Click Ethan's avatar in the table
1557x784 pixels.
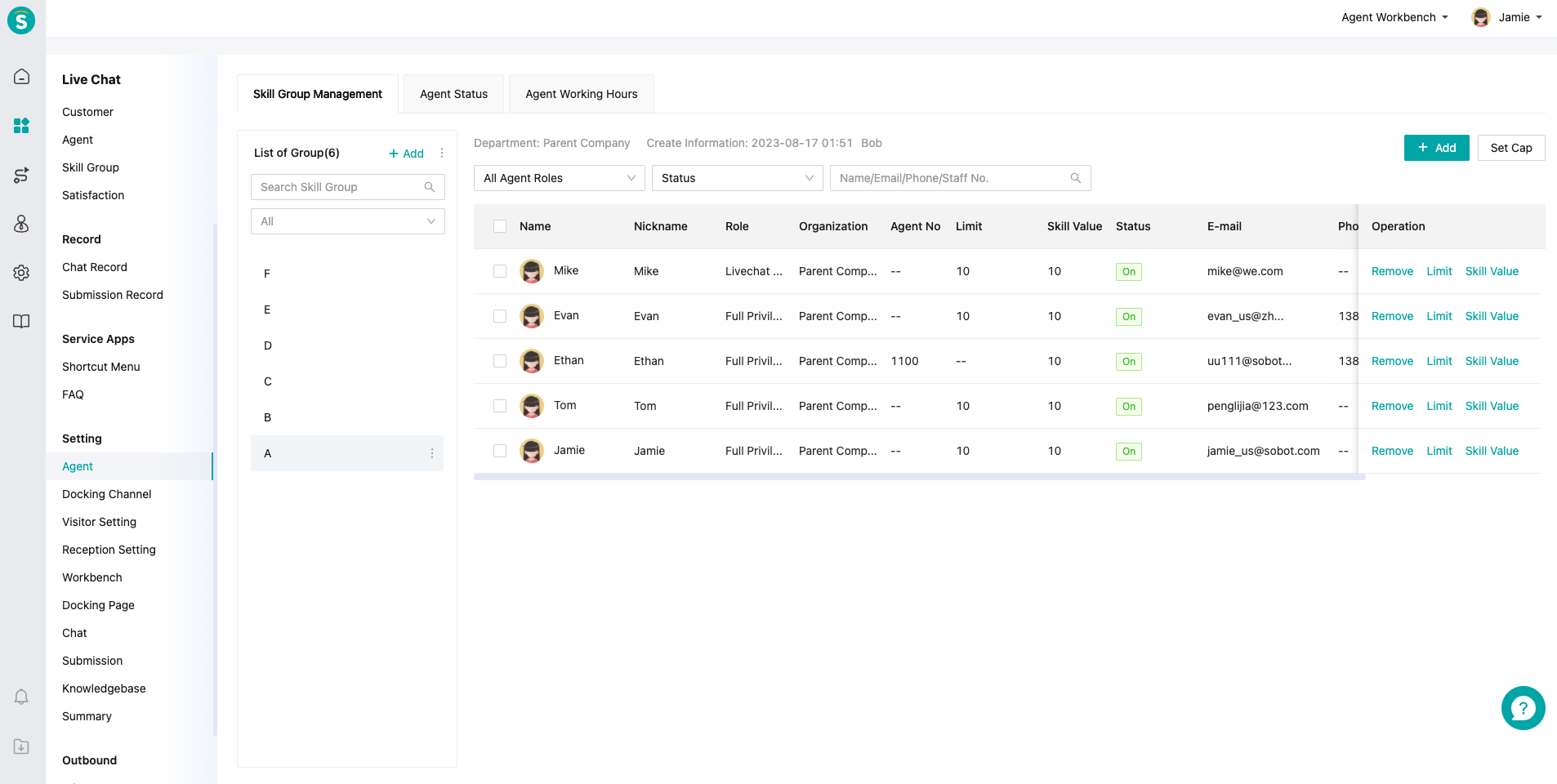532,361
